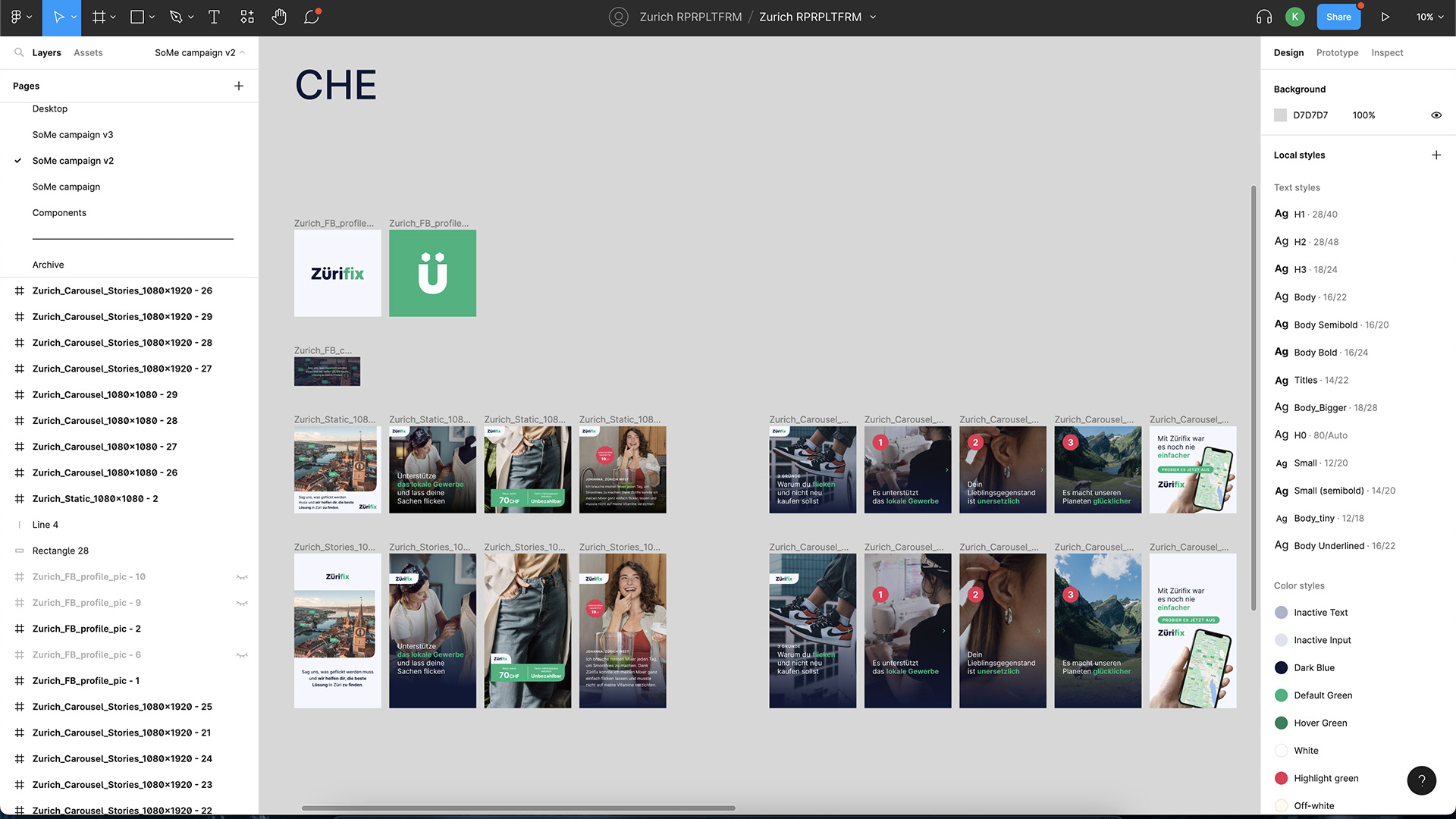This screenshot has width=1456, height=819.
Task: Select the Hand tool
Action: point(279,17)
